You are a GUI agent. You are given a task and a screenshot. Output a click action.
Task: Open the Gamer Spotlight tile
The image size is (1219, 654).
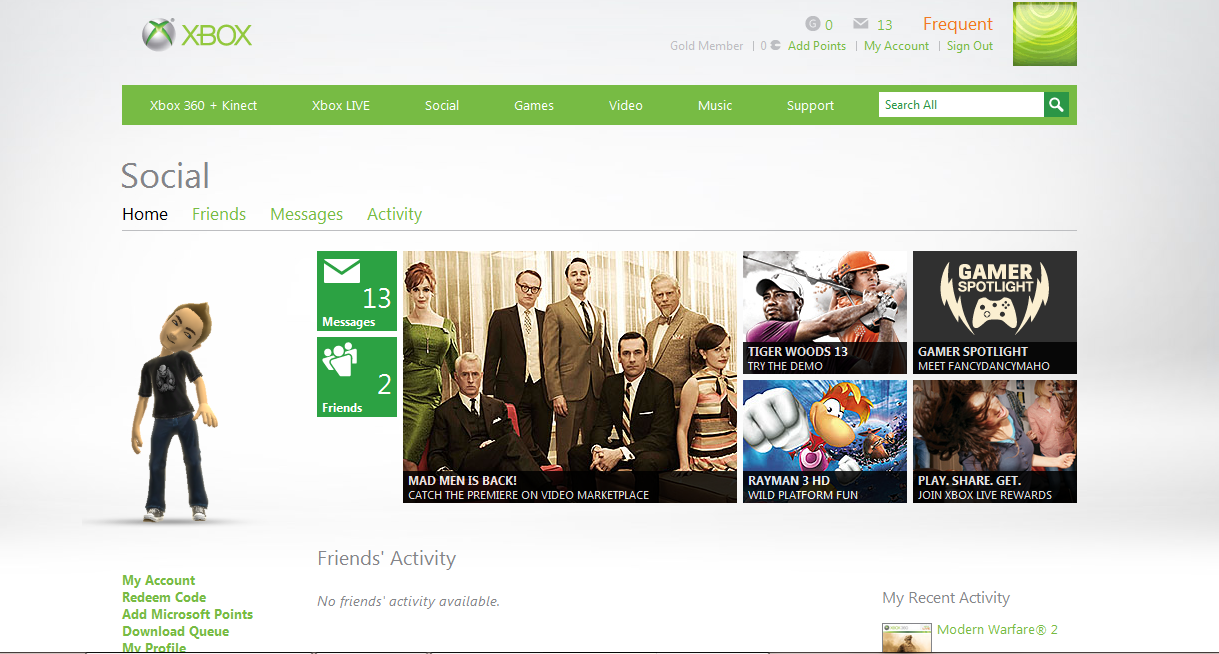coord(995,312)
